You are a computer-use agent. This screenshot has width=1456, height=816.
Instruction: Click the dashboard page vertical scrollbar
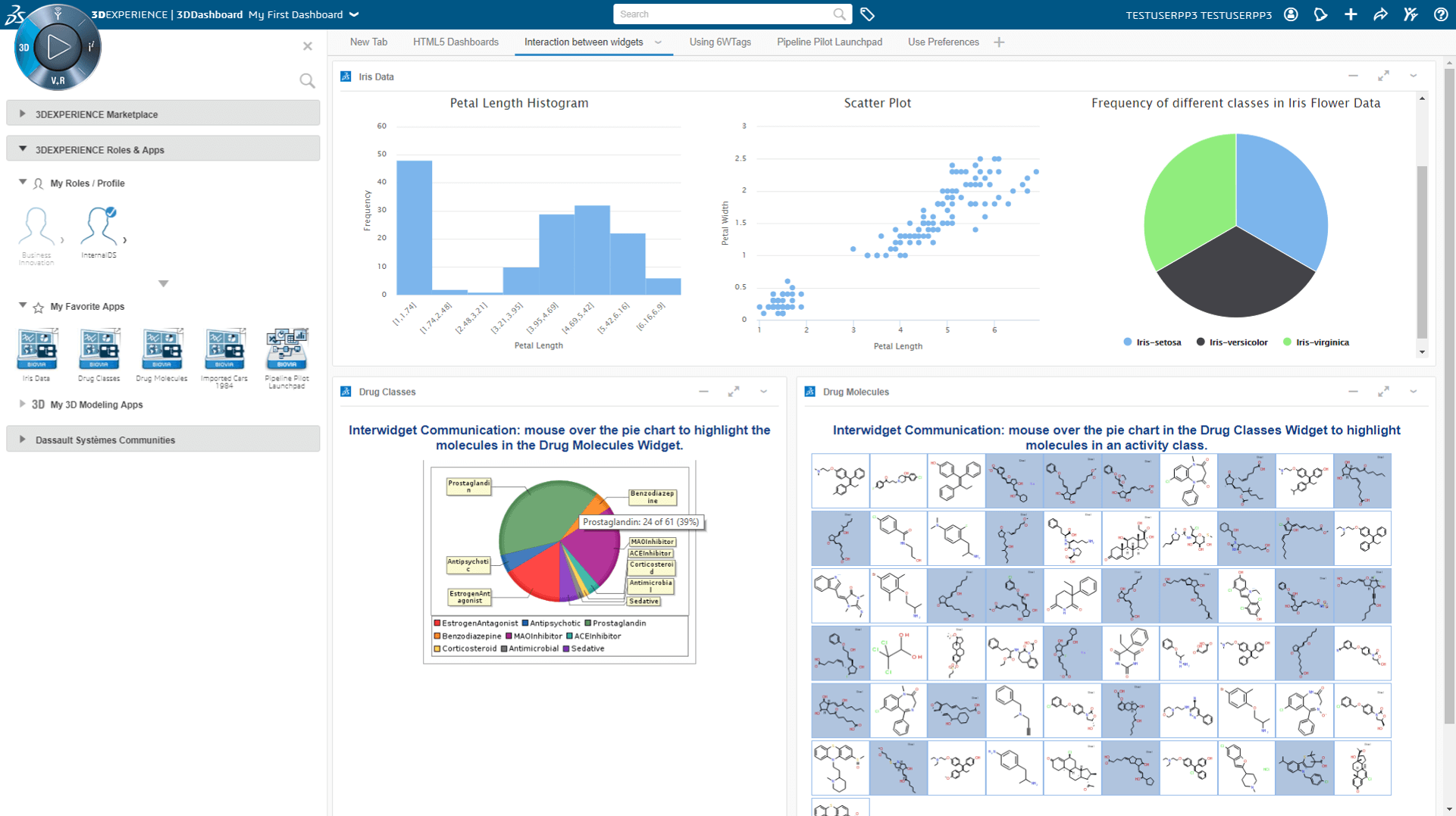pyautogui.click(x=1449, y=396)
